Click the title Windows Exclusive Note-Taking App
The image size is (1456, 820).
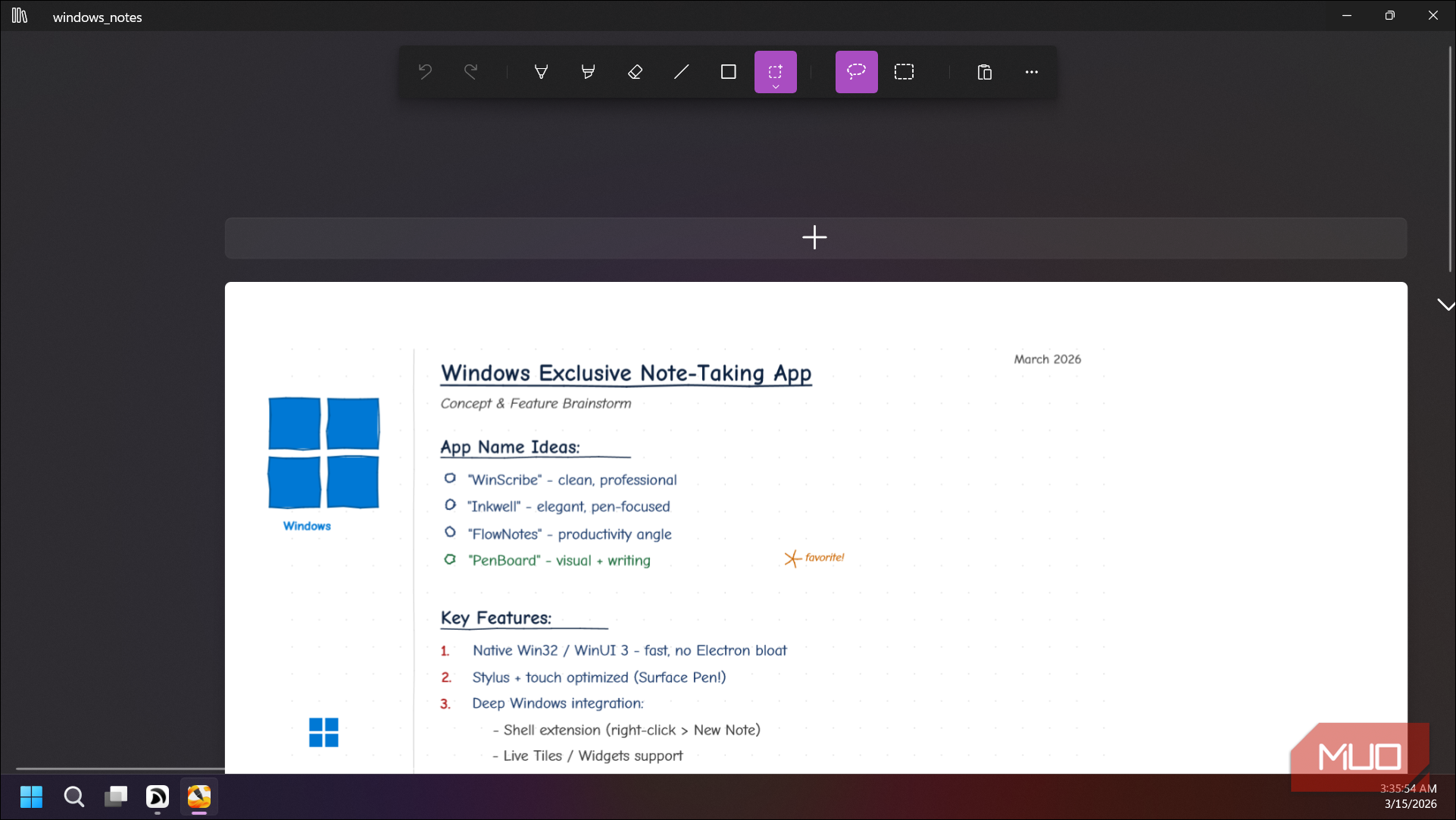pos(626,373)
